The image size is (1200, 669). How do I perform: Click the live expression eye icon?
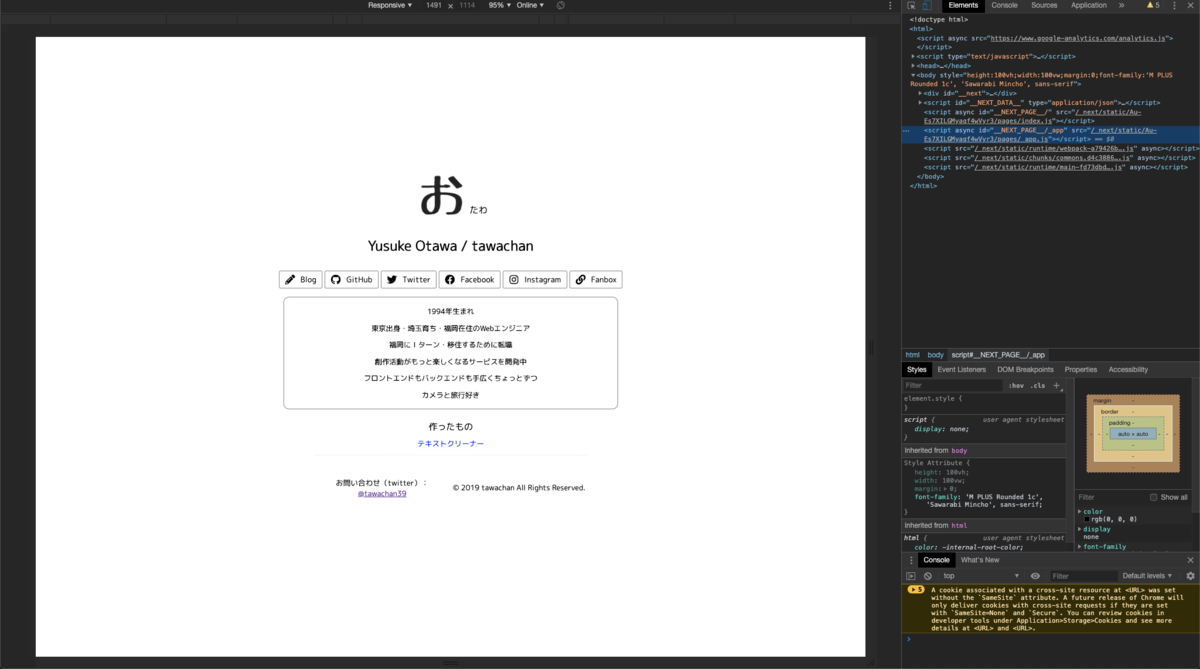tap(1035, 576)
